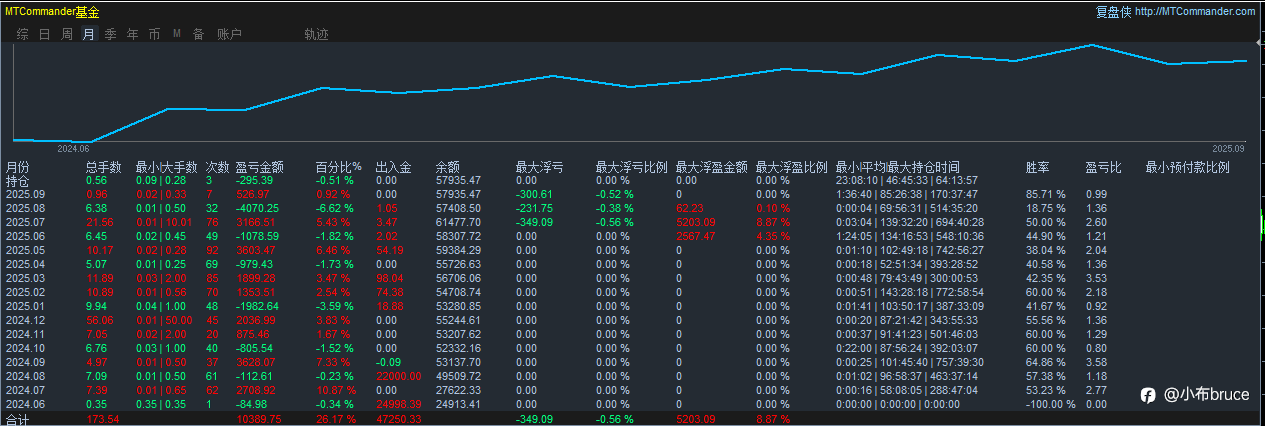
Task: Open the 备 notes tab
Action: [198, 34]
